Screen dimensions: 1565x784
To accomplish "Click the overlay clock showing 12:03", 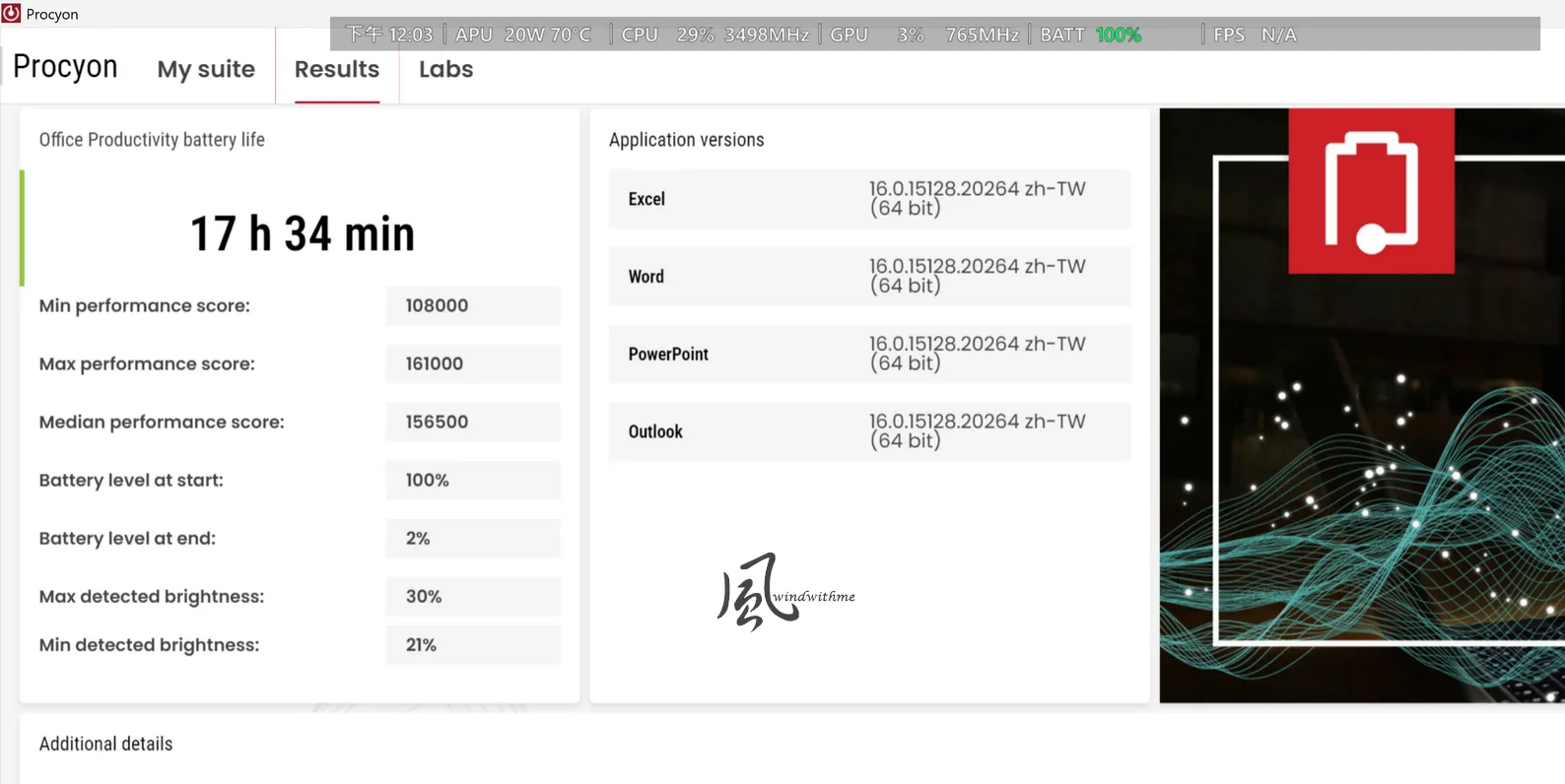I will [x=390, y=34].
